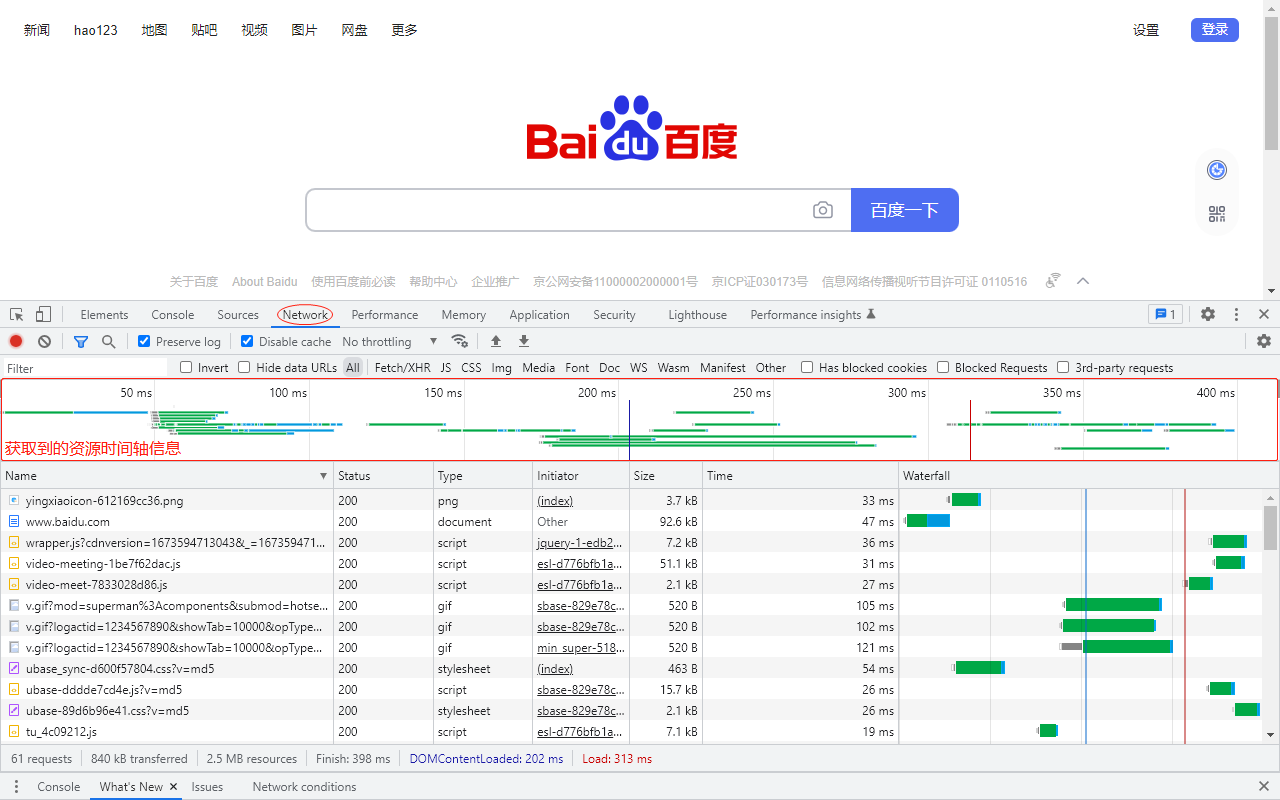Open the No throttling dropdown
Viewport: 1280px width, 800px height.
(390, 341)
